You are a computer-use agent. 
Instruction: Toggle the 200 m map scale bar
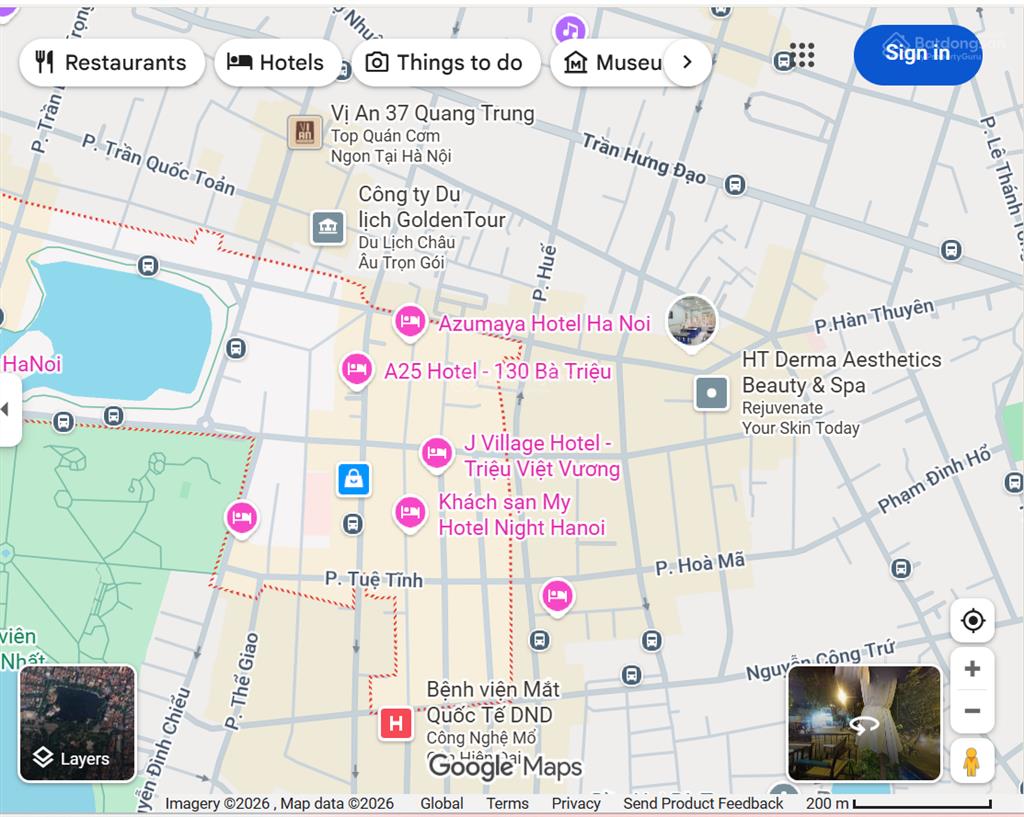point(899,803)
